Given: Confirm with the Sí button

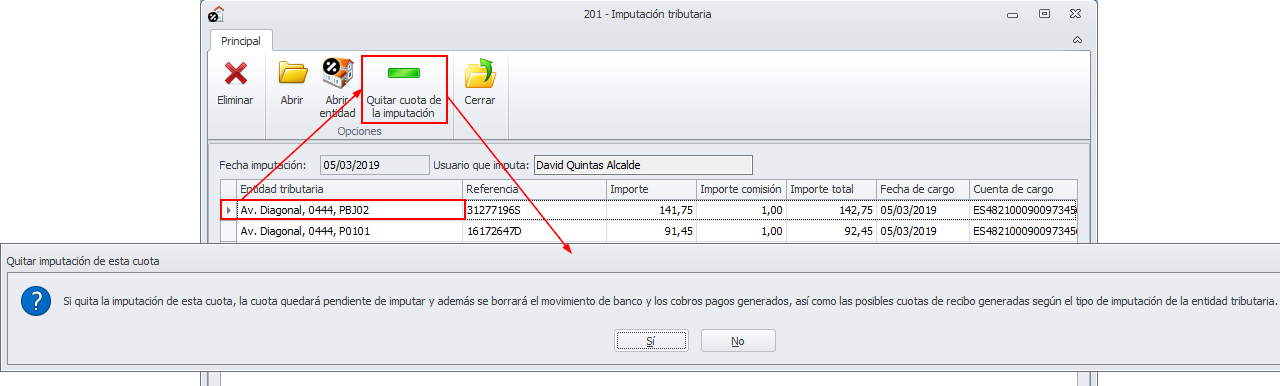Looking at the screenshot, I should [651, 341].
